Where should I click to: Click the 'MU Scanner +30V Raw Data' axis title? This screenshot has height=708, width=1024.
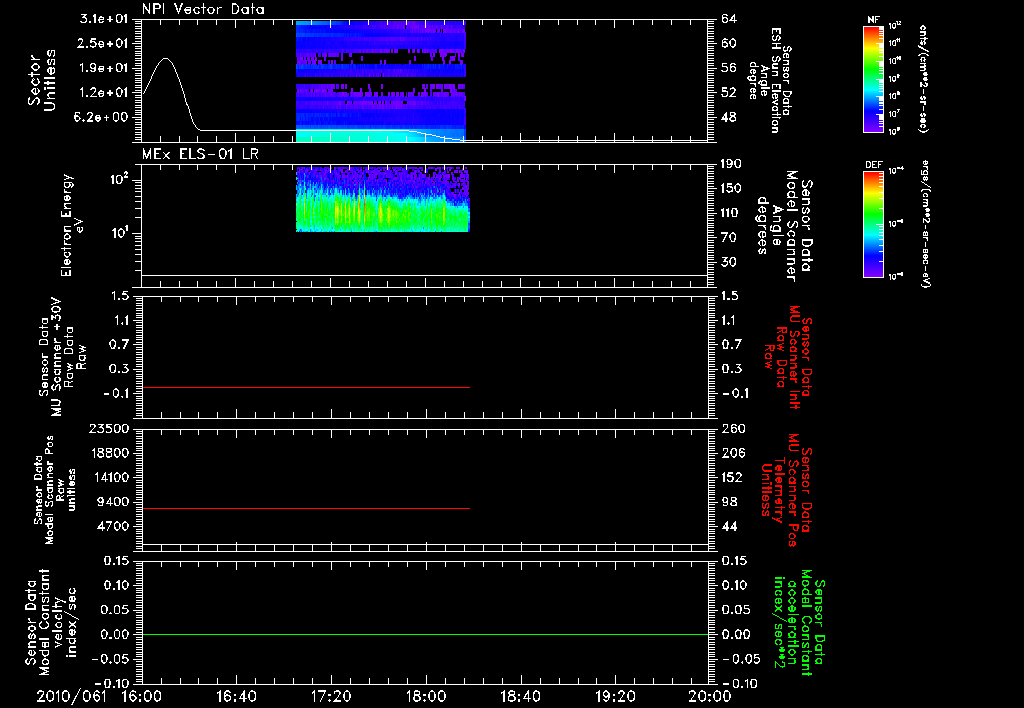(x=63, y=357)
